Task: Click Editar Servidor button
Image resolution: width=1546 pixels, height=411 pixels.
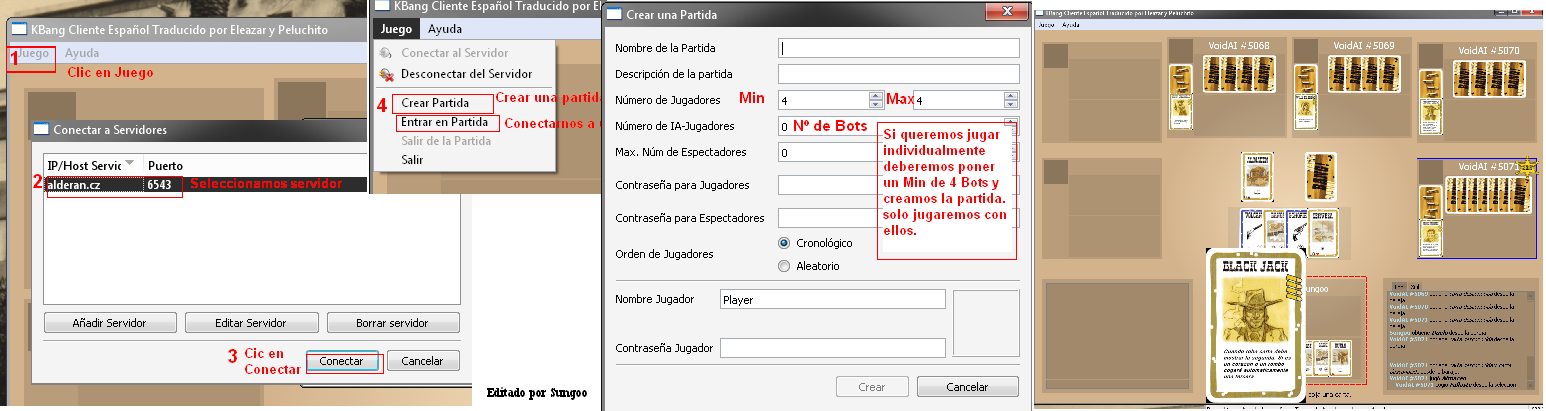Action: 251,324
